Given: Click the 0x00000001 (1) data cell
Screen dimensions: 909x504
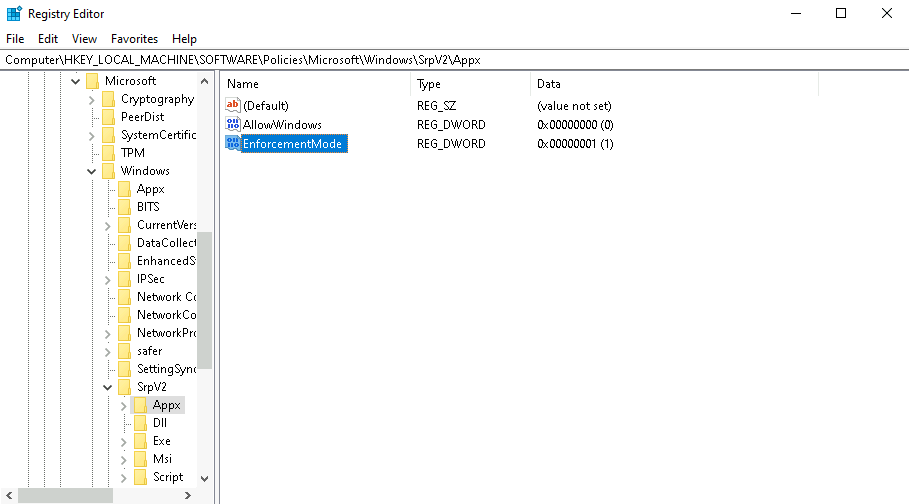Looking at the screenshot, I should 575,144.
